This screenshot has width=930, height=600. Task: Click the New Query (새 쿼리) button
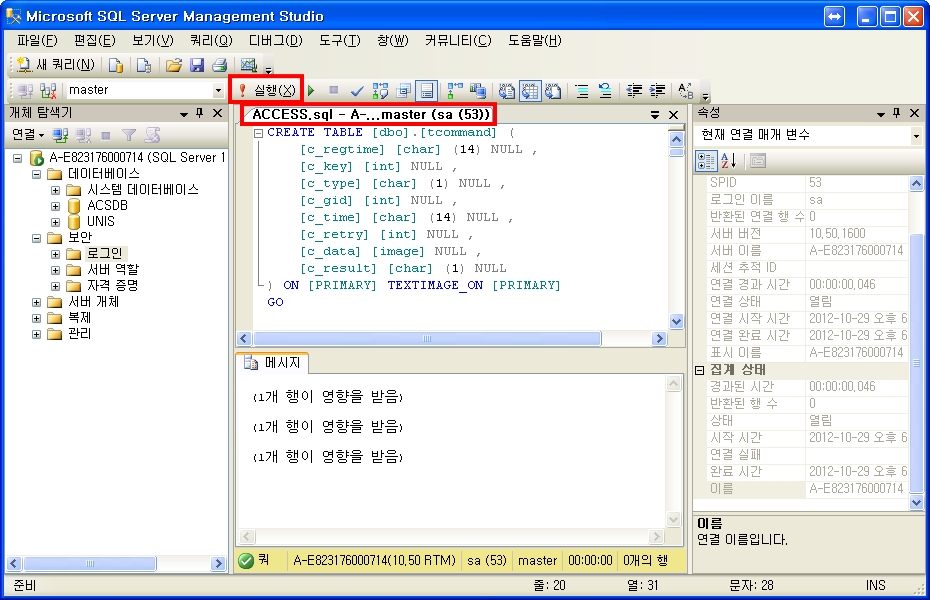tap(56, 65)
